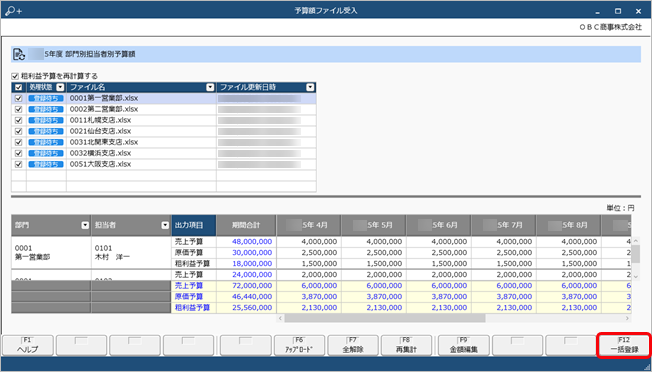The image size is (652, 372).
Task: Uncheck the 0031北関東支店.xlsx row checkbox
Action: coord(18,142)
